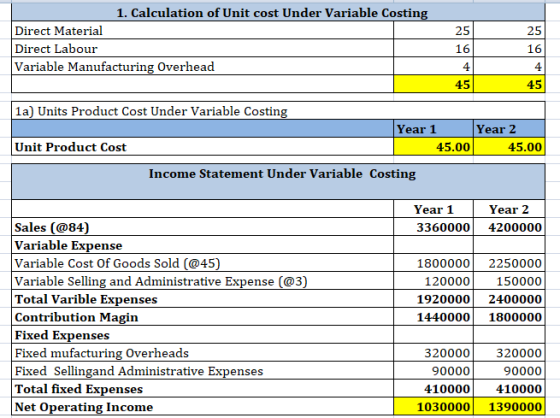Screen dimensions: 560x418
Task: Select the 'Year 2' header in blue row
Action: coord(509,129)
